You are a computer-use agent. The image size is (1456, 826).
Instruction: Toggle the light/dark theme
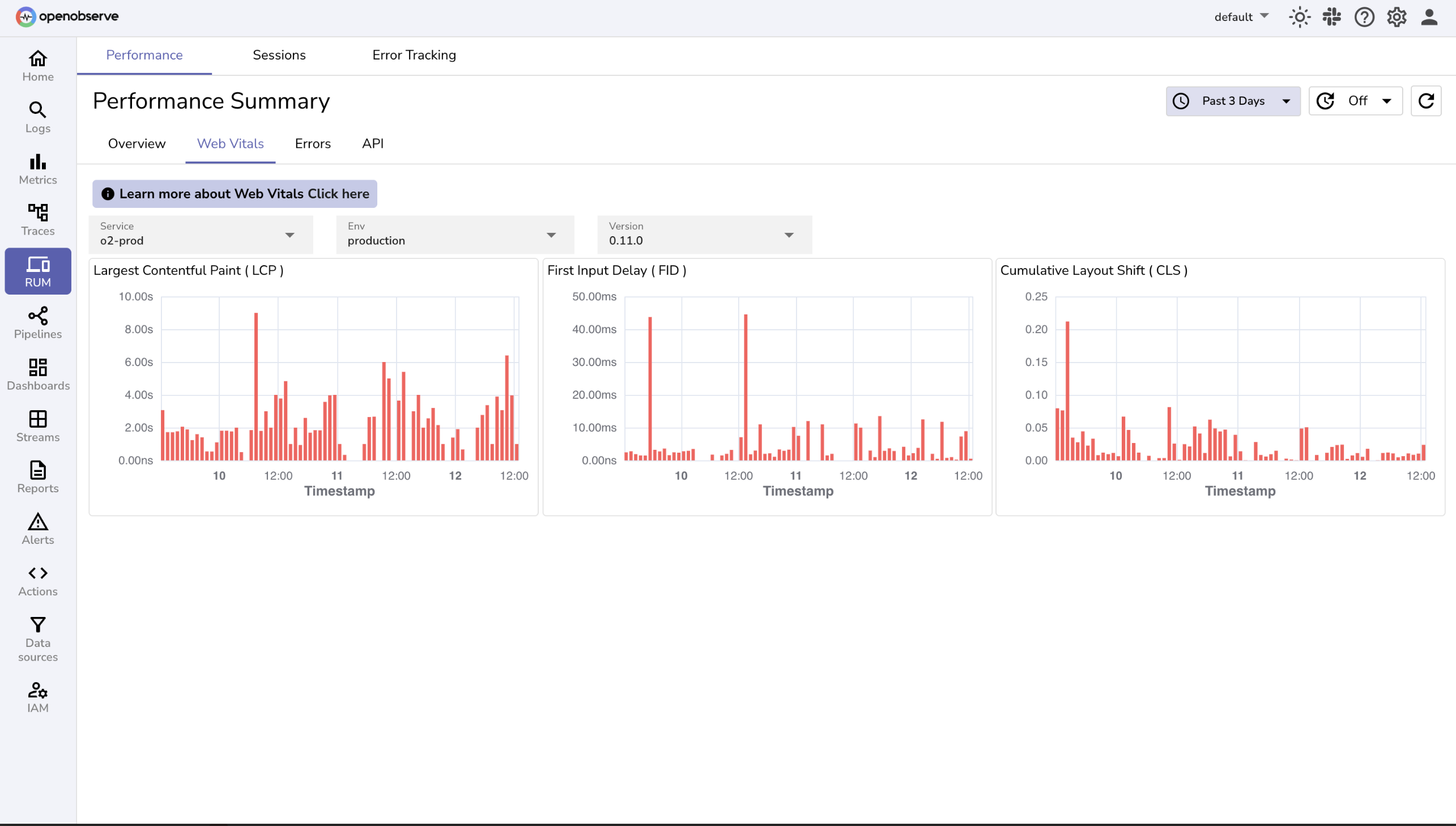click(1299, 17)
